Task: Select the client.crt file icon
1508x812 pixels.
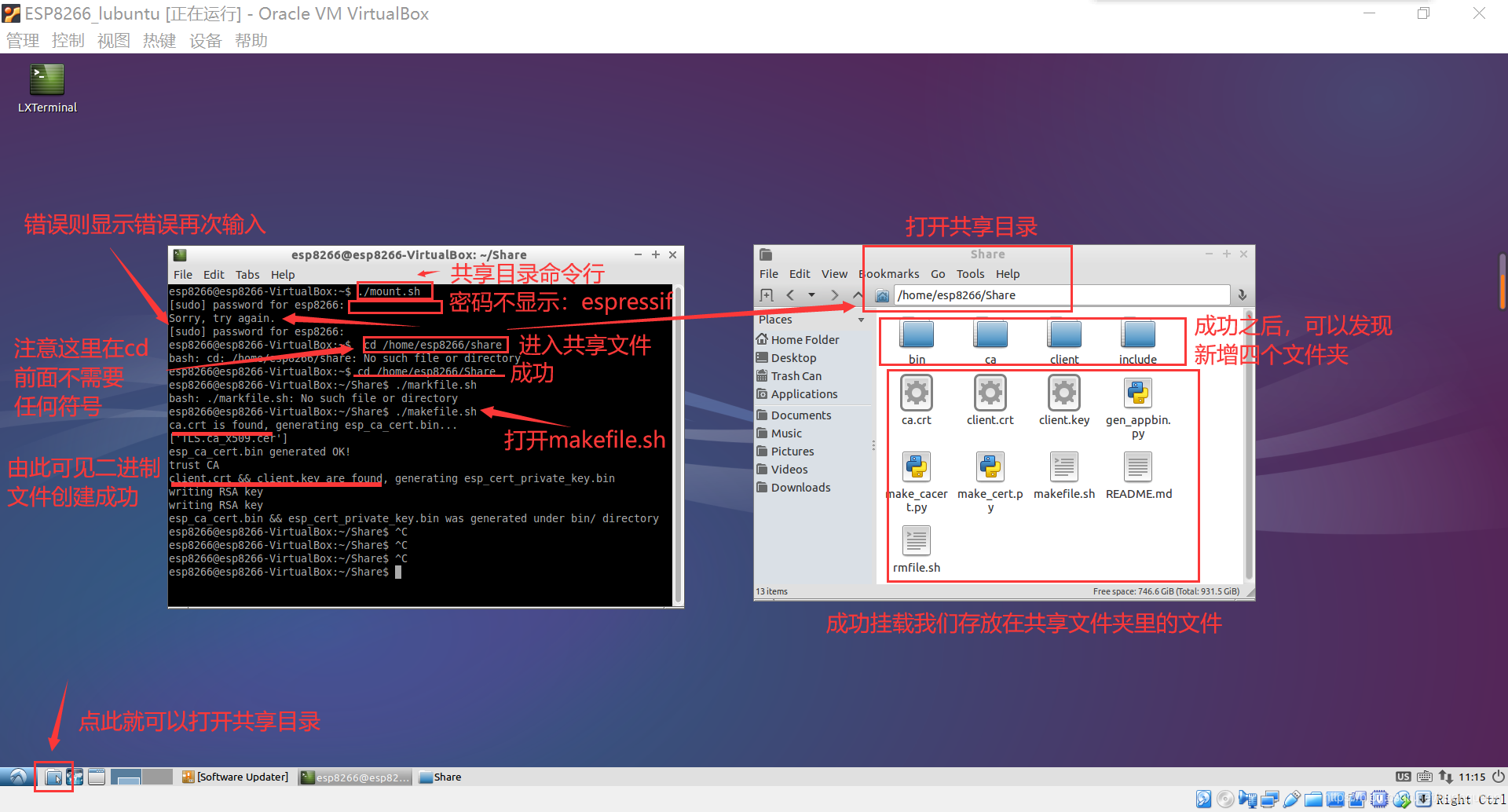Action: pos(990,393)
